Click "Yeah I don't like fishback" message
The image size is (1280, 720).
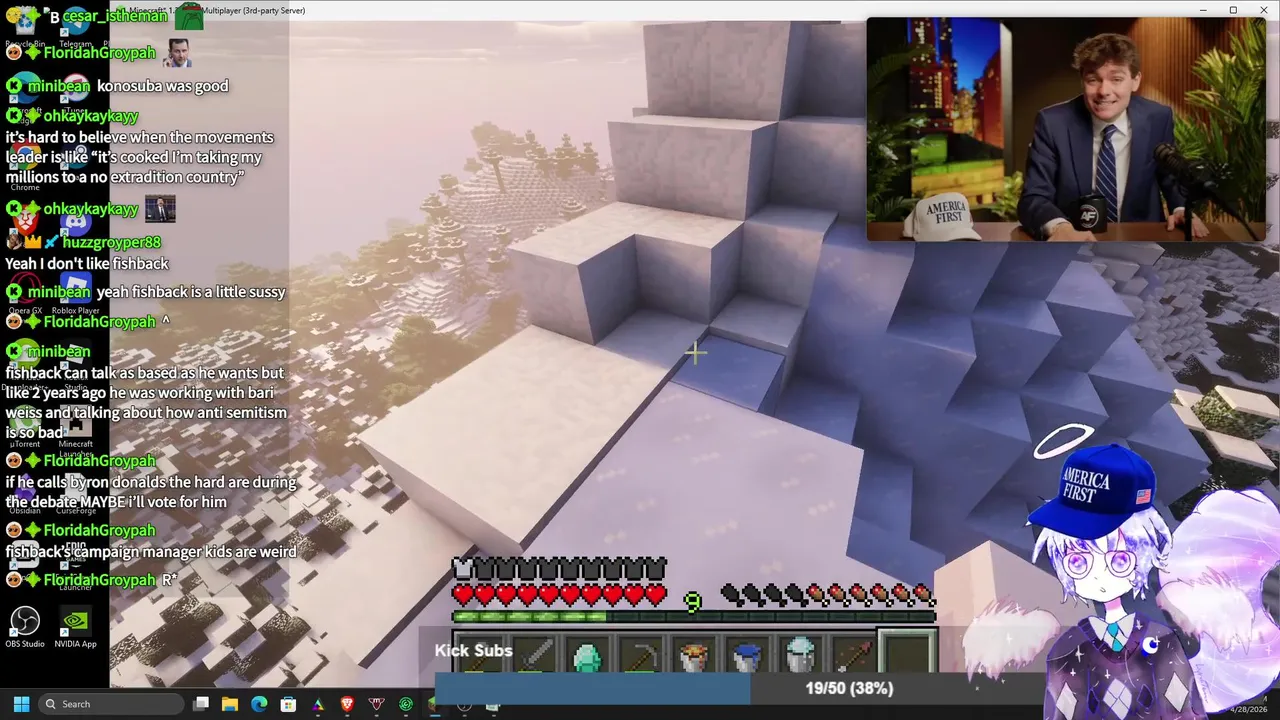click(87, 264)
